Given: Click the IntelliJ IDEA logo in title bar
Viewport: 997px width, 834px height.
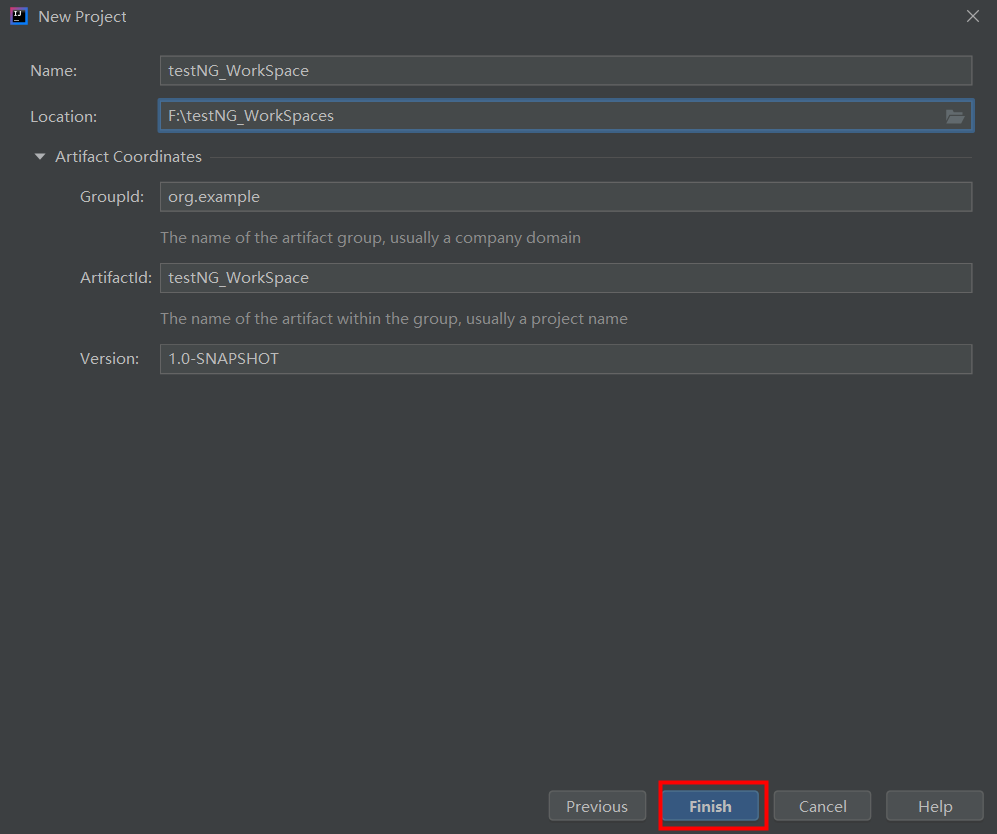Looking at the screenshot, I should coord(16,16).
